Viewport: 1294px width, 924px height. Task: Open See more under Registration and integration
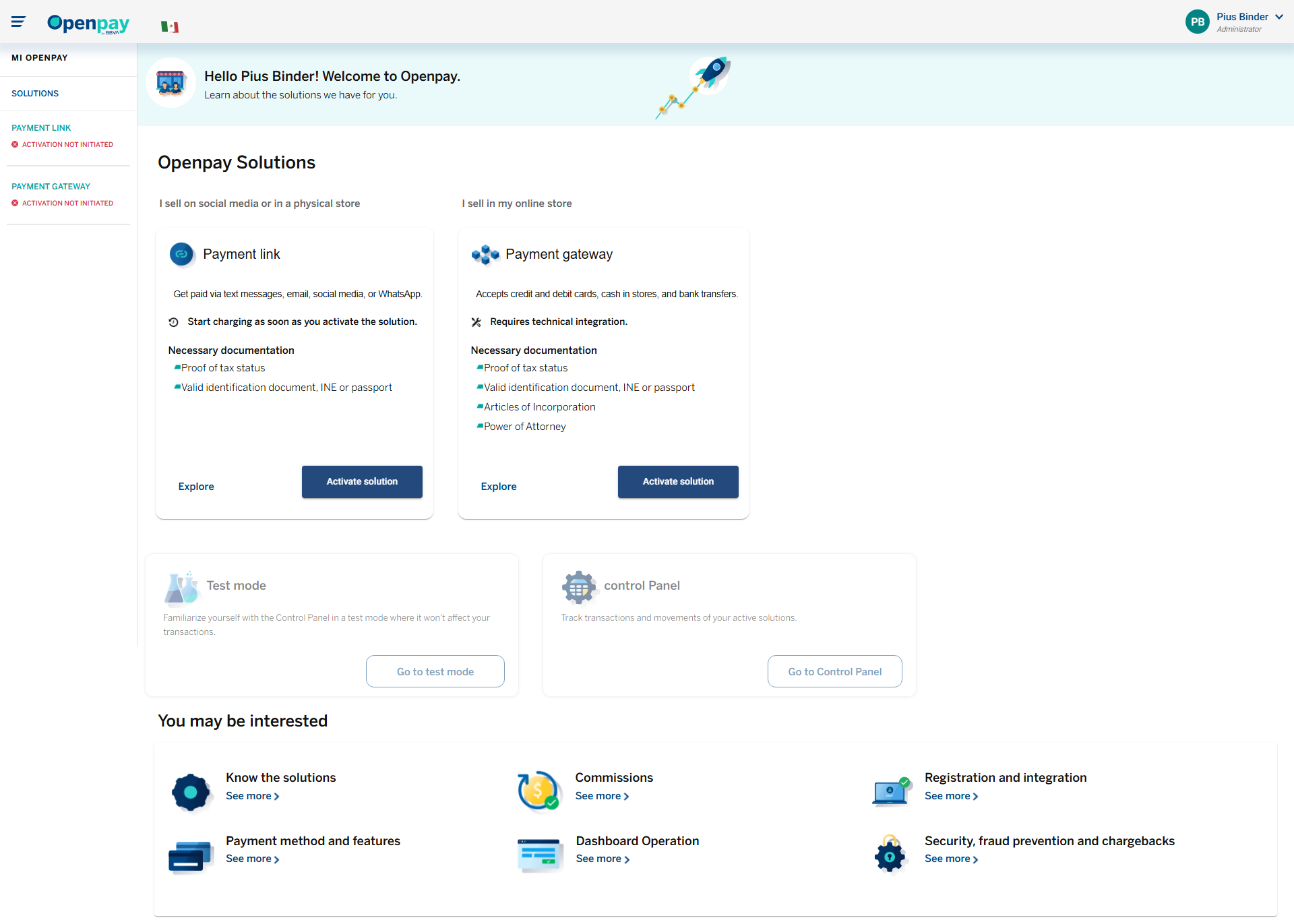[951, 796]
